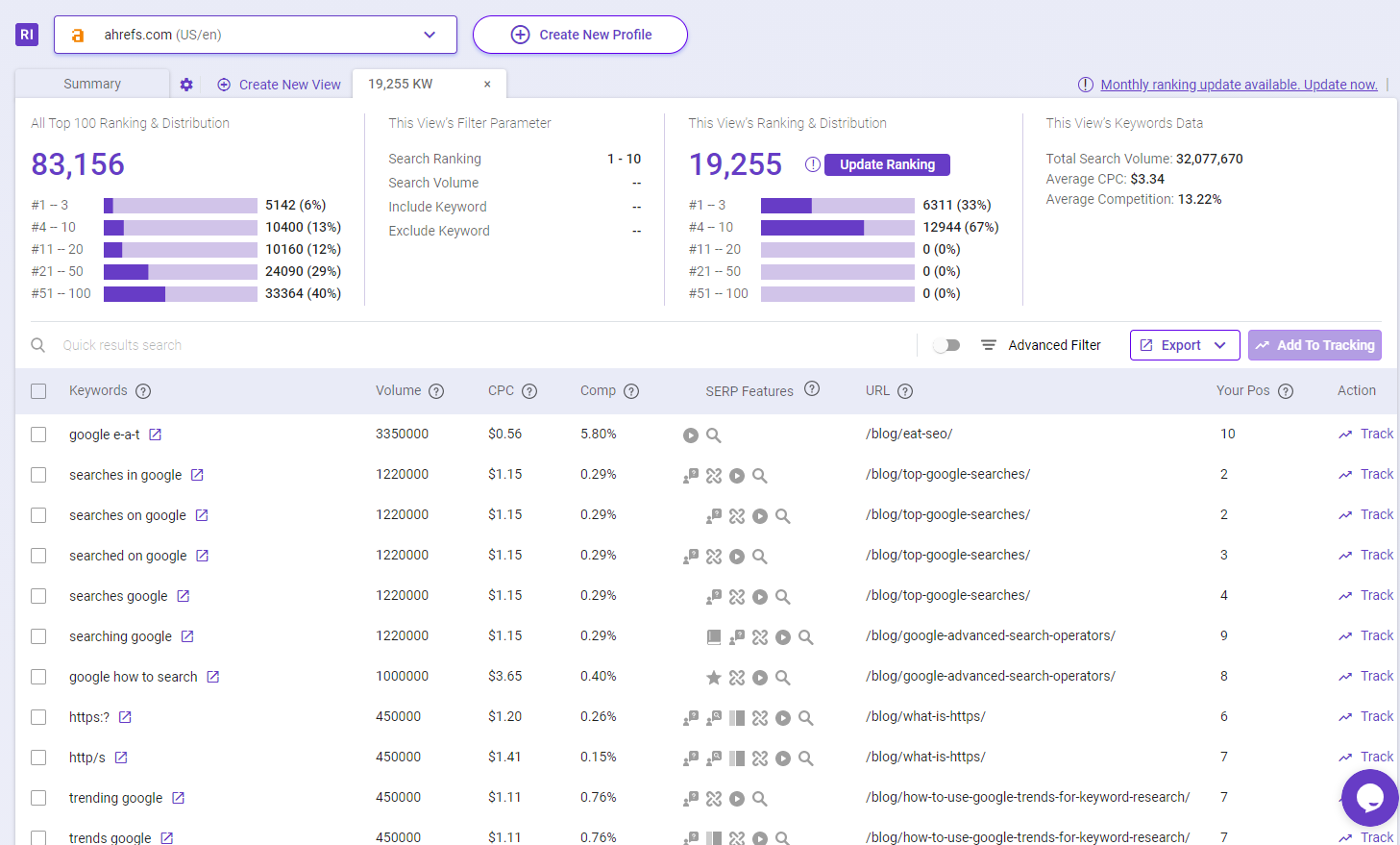Click help icon beside SERP Features header
Screen dimensions: 1400x845
point(812,389)
